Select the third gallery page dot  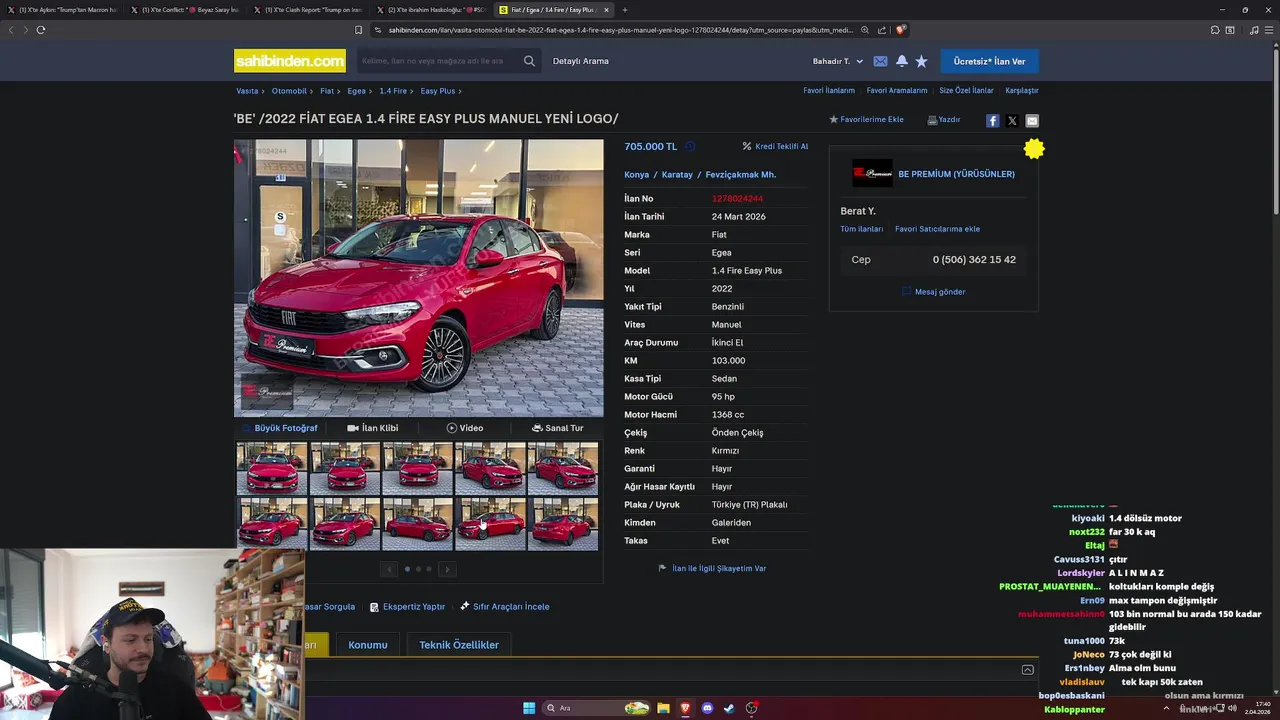[x=429, y=569]
